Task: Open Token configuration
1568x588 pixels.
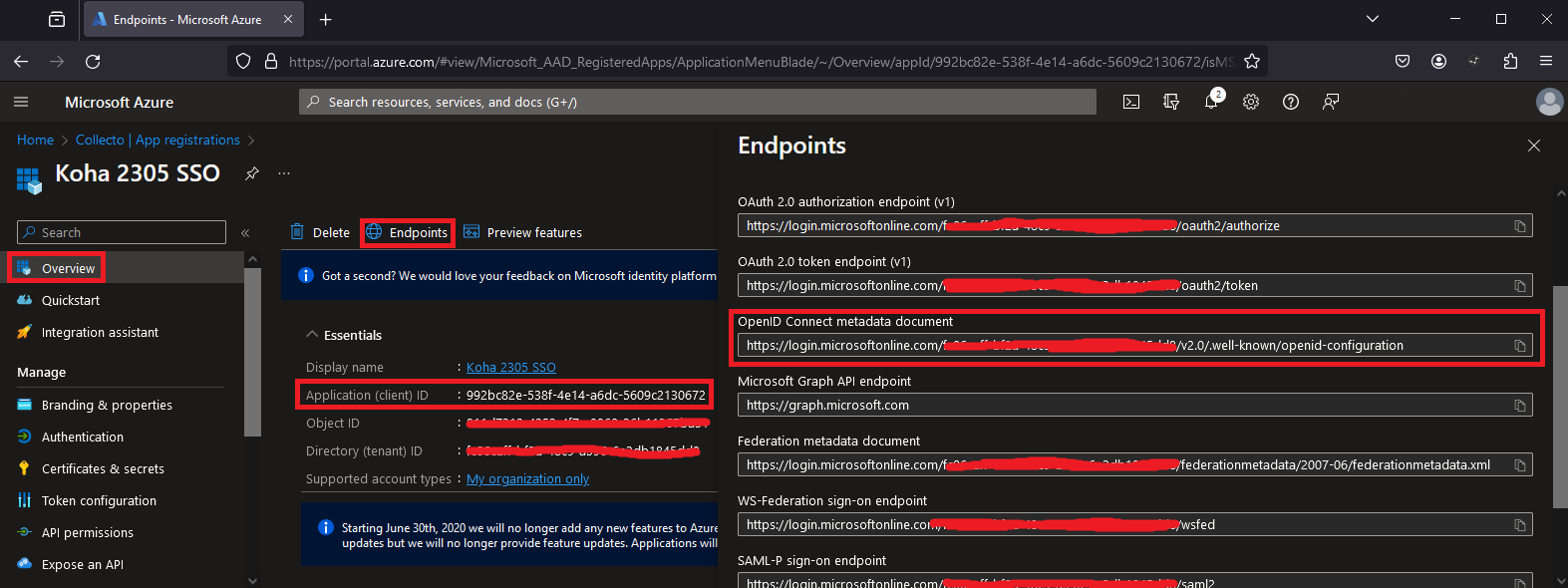Action: (99, 500)
